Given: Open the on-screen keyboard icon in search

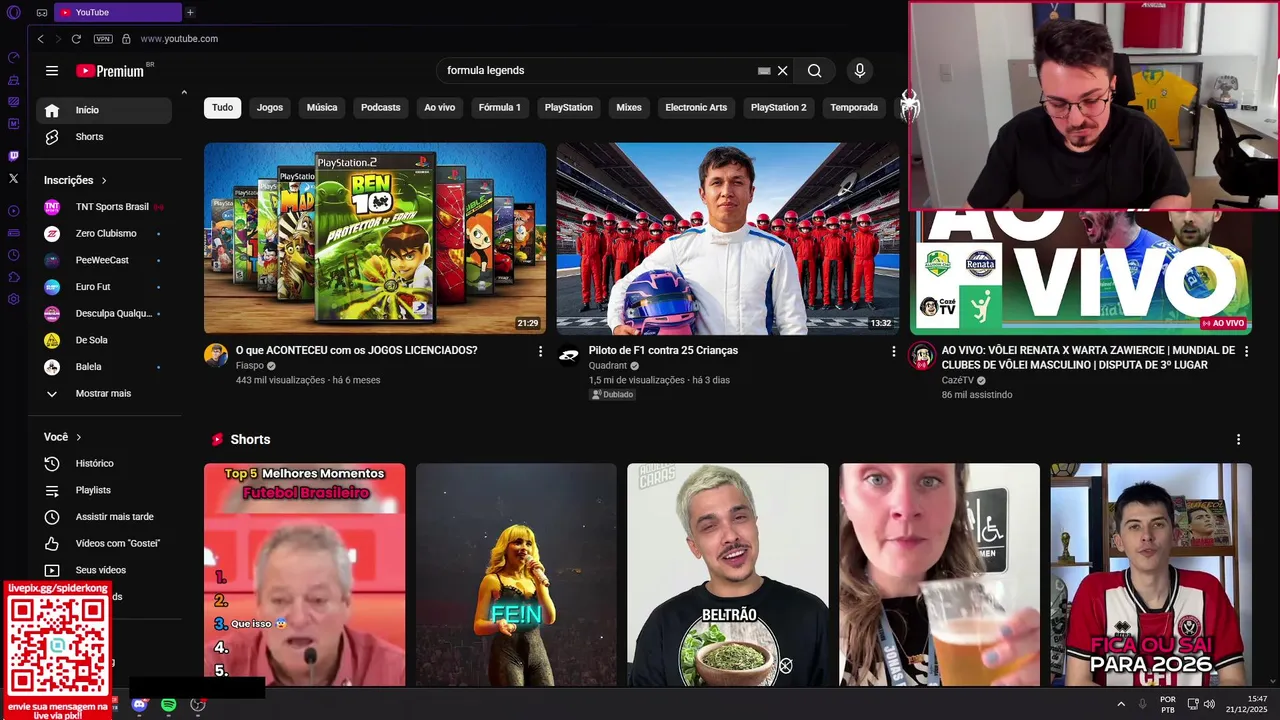Looking at the screenshot, I should click(x=764, y=71).
